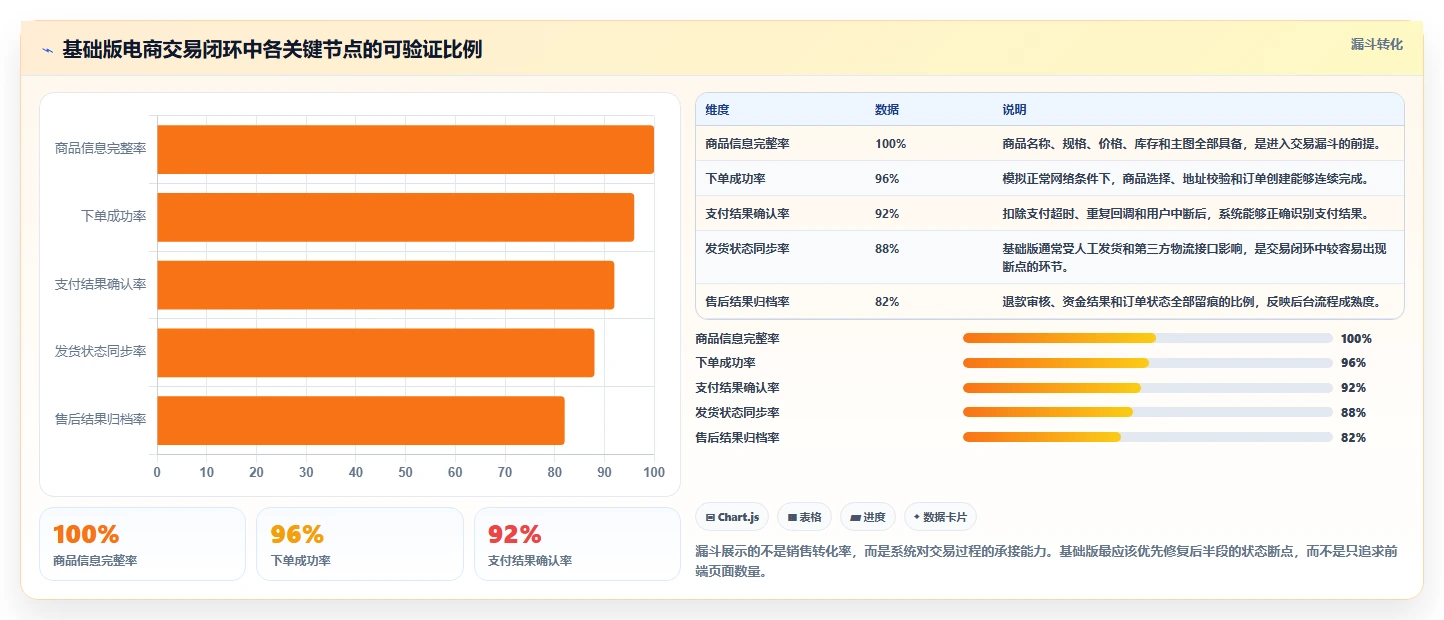Click the 100% value in the table
This screenshot has width=1444, height=620.
(x=890, y=144)
